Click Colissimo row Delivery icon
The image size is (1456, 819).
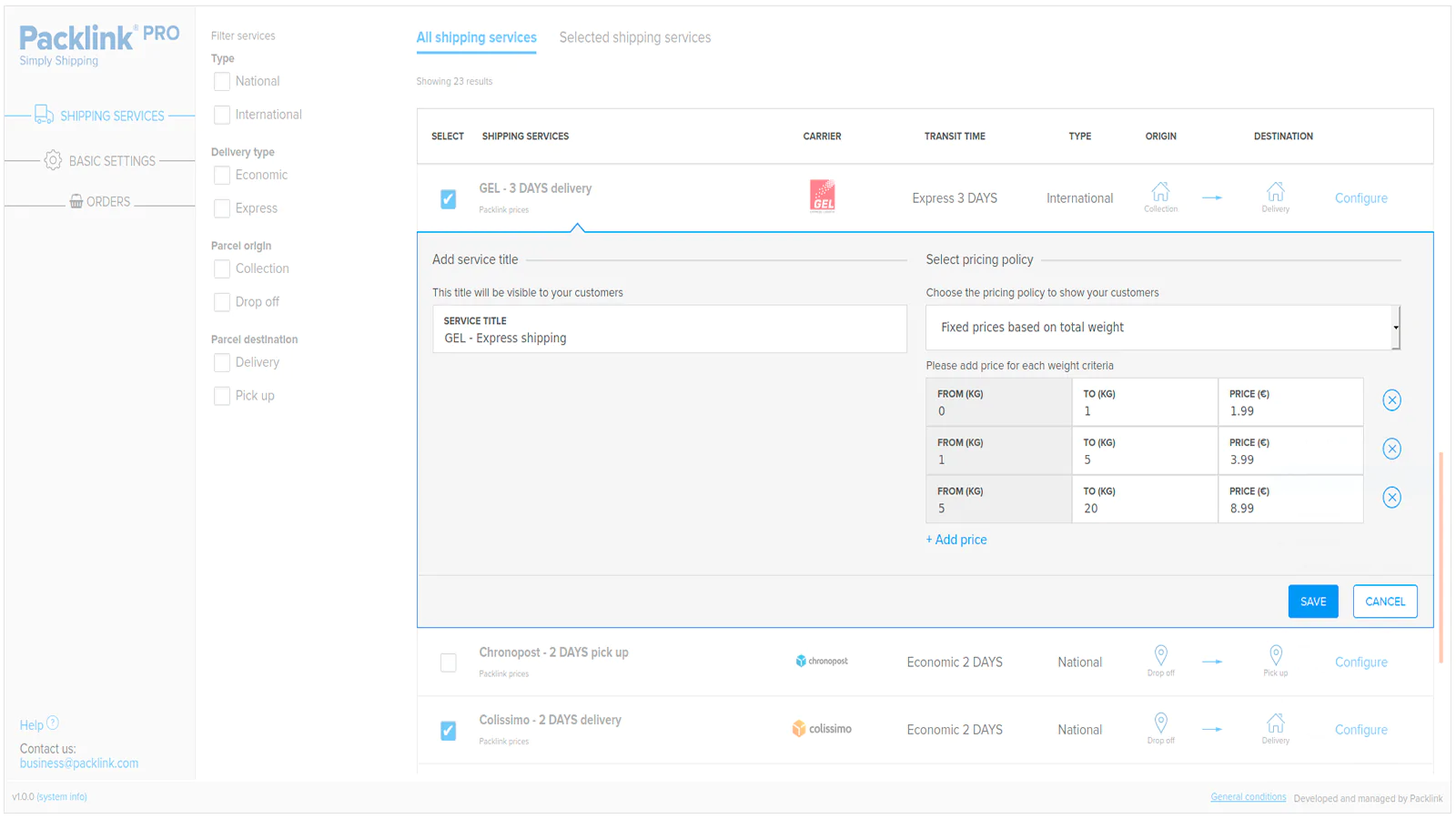click(x=1276, y=723)
